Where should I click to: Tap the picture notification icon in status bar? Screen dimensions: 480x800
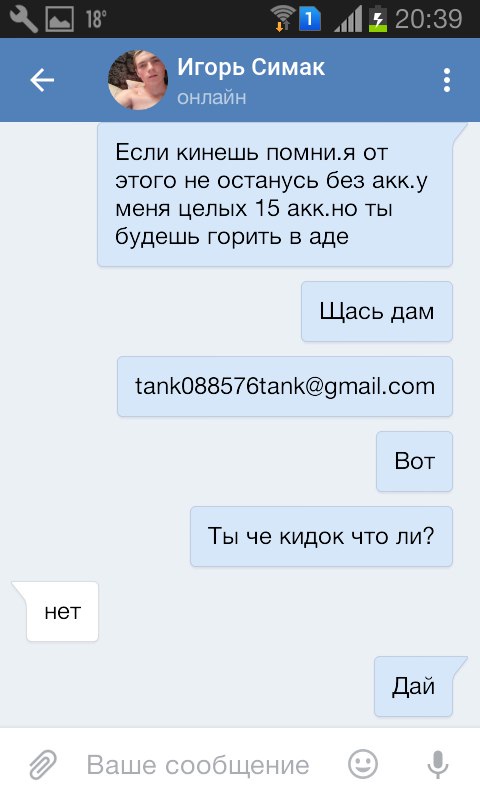coord(60,19)
